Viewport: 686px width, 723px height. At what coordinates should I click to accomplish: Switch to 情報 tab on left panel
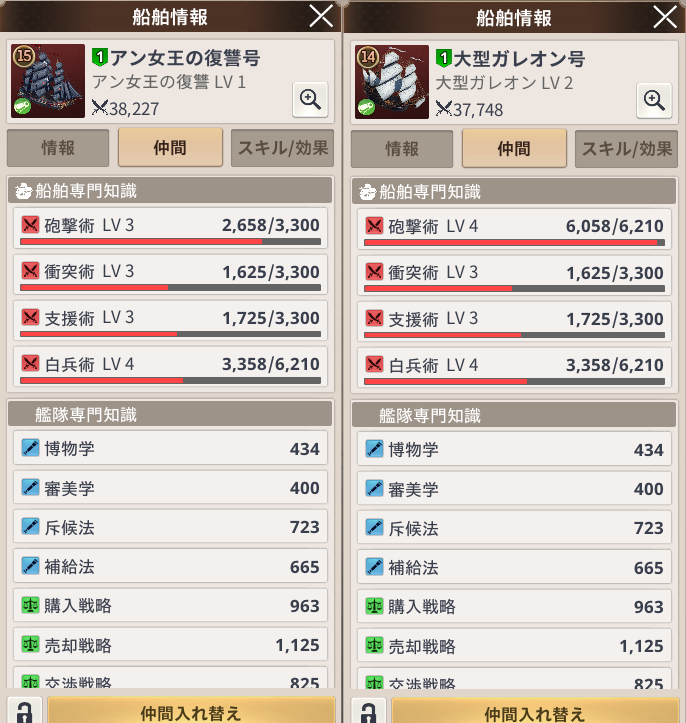click(58, 148)
